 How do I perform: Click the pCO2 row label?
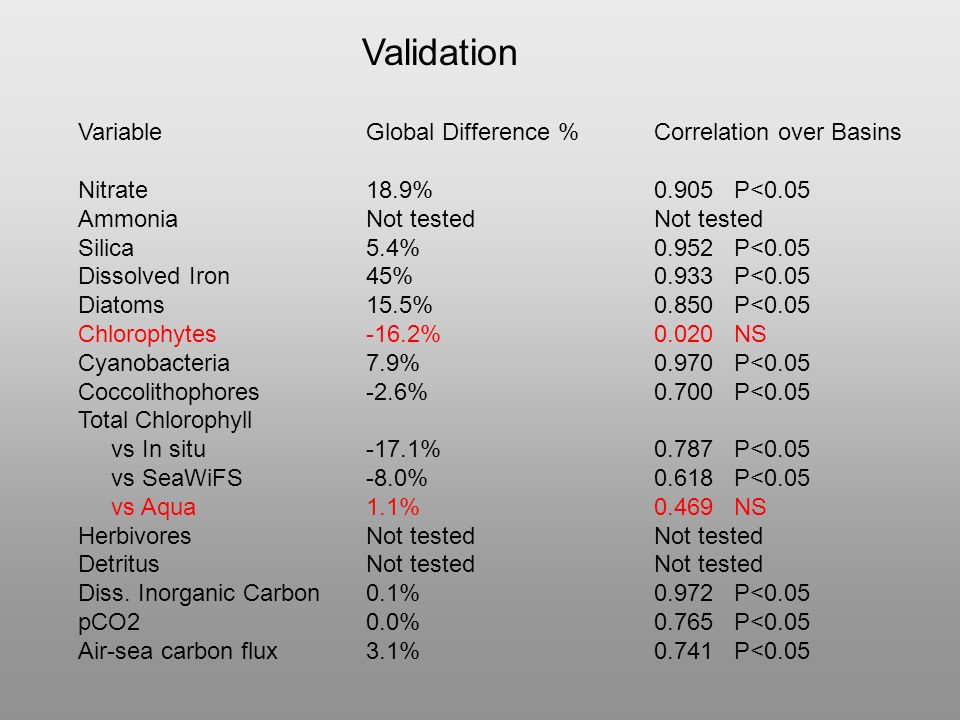109,622
